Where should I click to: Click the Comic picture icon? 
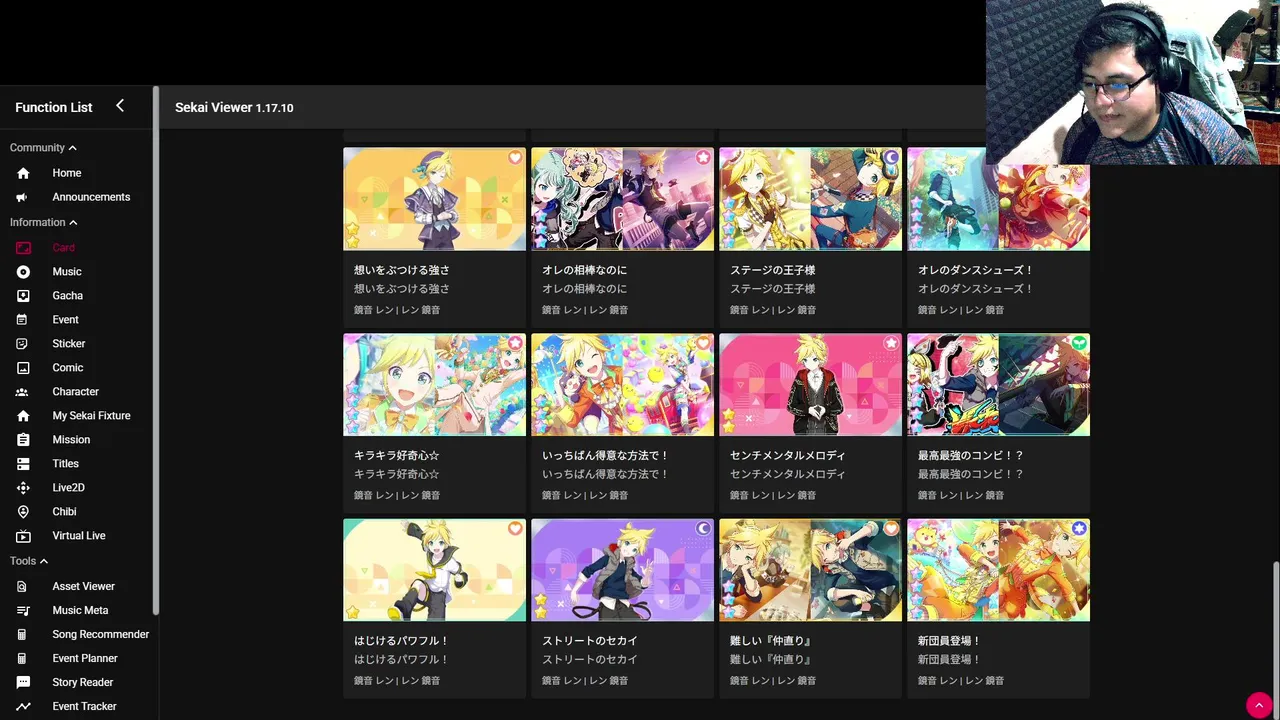23,367
